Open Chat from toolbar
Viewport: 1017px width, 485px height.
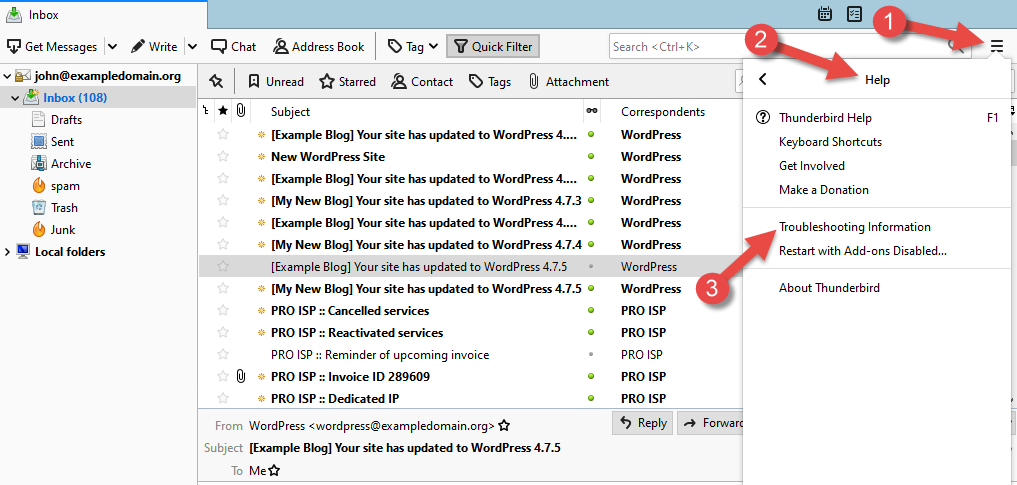233,47
